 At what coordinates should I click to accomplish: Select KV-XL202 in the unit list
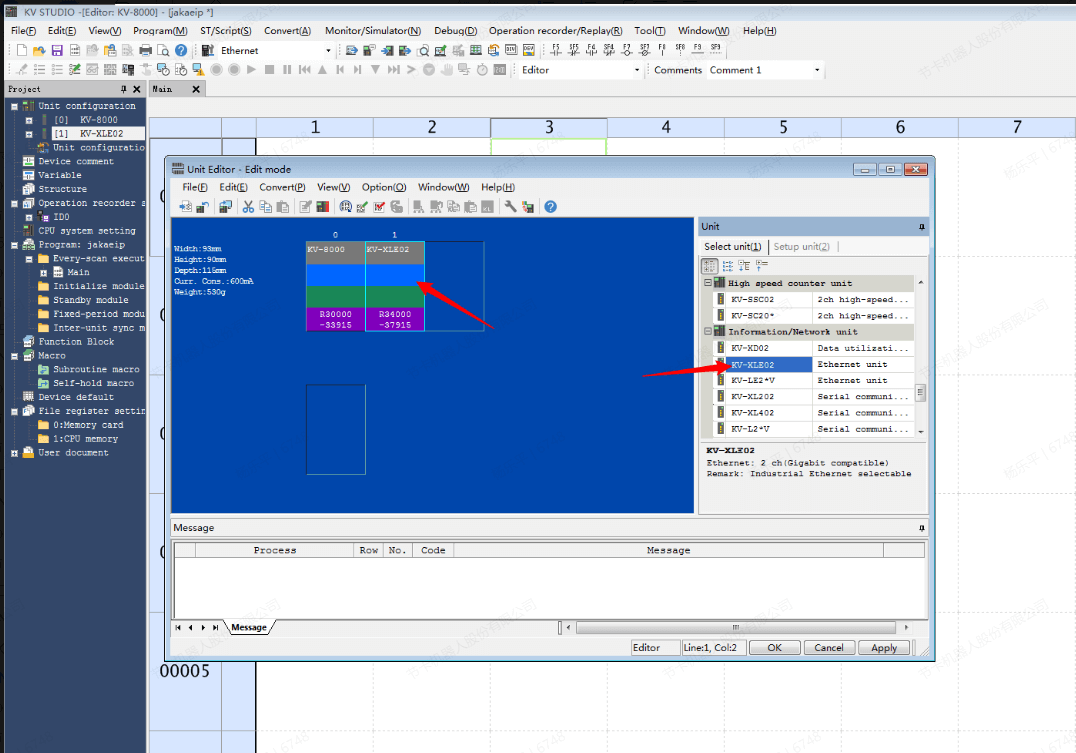tap(752, 397)
